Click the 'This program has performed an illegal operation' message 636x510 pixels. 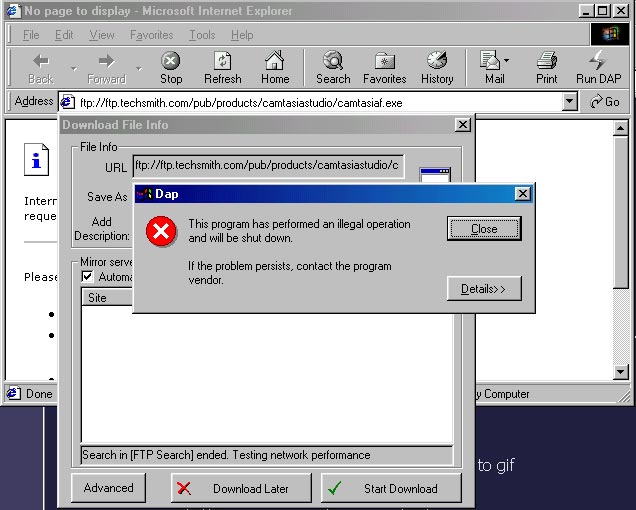(299, 231)
